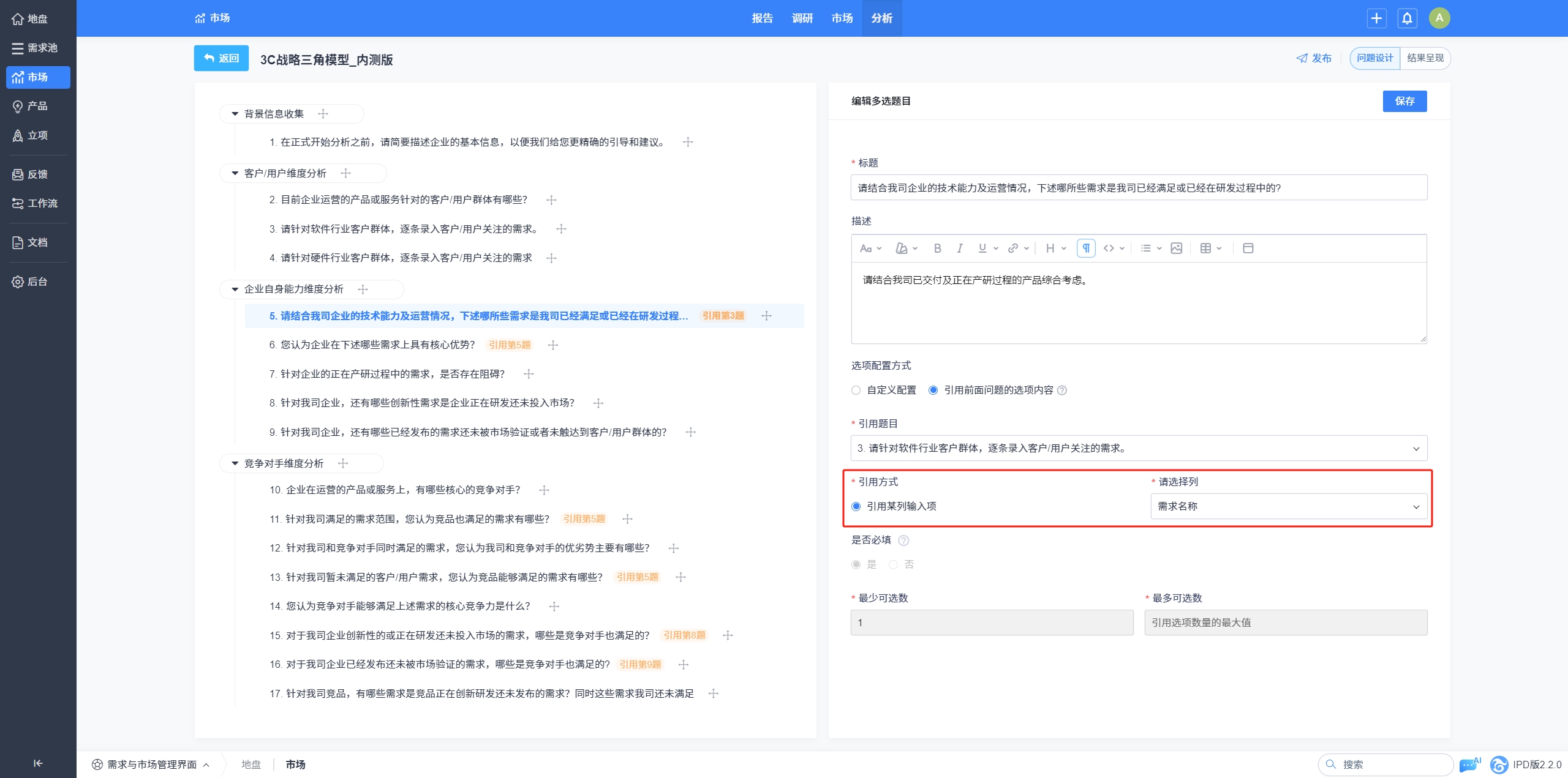Click the plus icon next to question 5

[x=766, y=316]
